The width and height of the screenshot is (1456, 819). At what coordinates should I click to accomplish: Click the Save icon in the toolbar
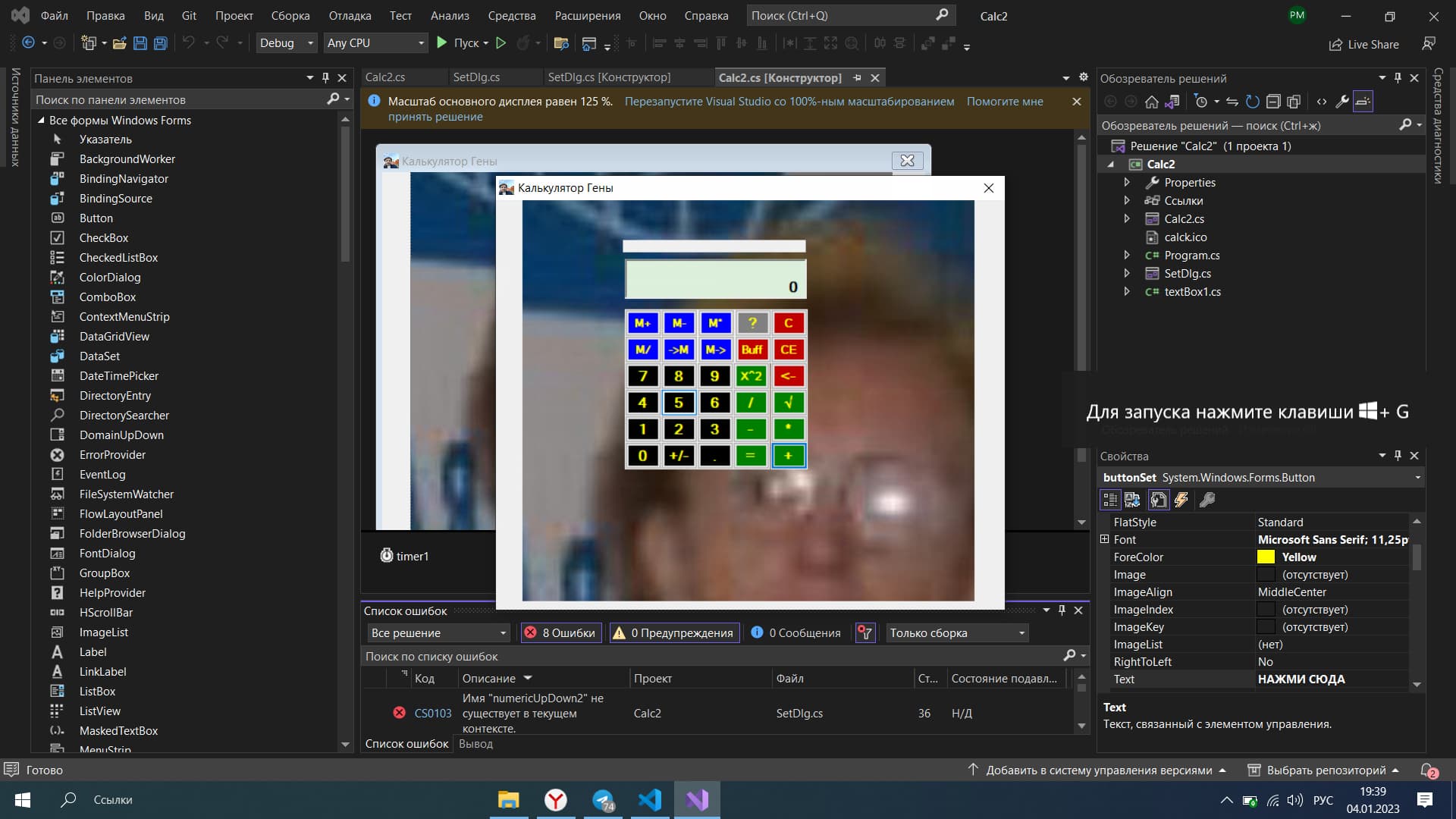tap(140, 43)
